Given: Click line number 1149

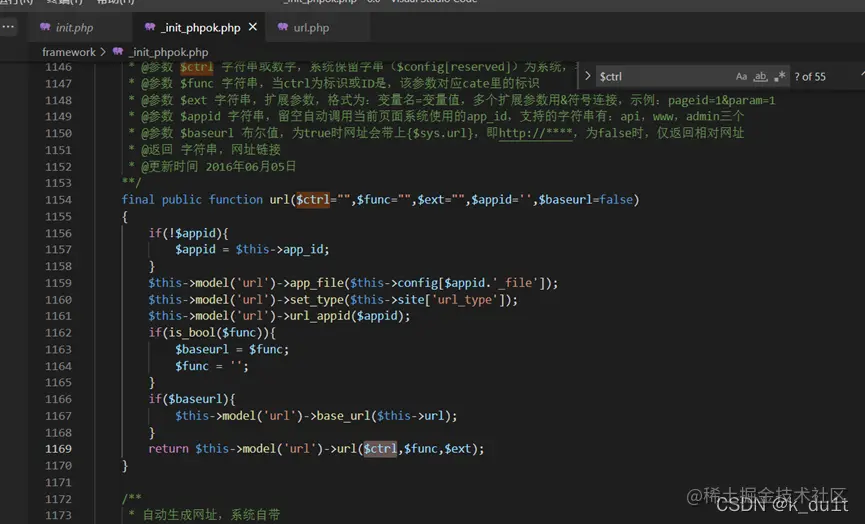Looking at the screenshot, I should coord(58,116).
